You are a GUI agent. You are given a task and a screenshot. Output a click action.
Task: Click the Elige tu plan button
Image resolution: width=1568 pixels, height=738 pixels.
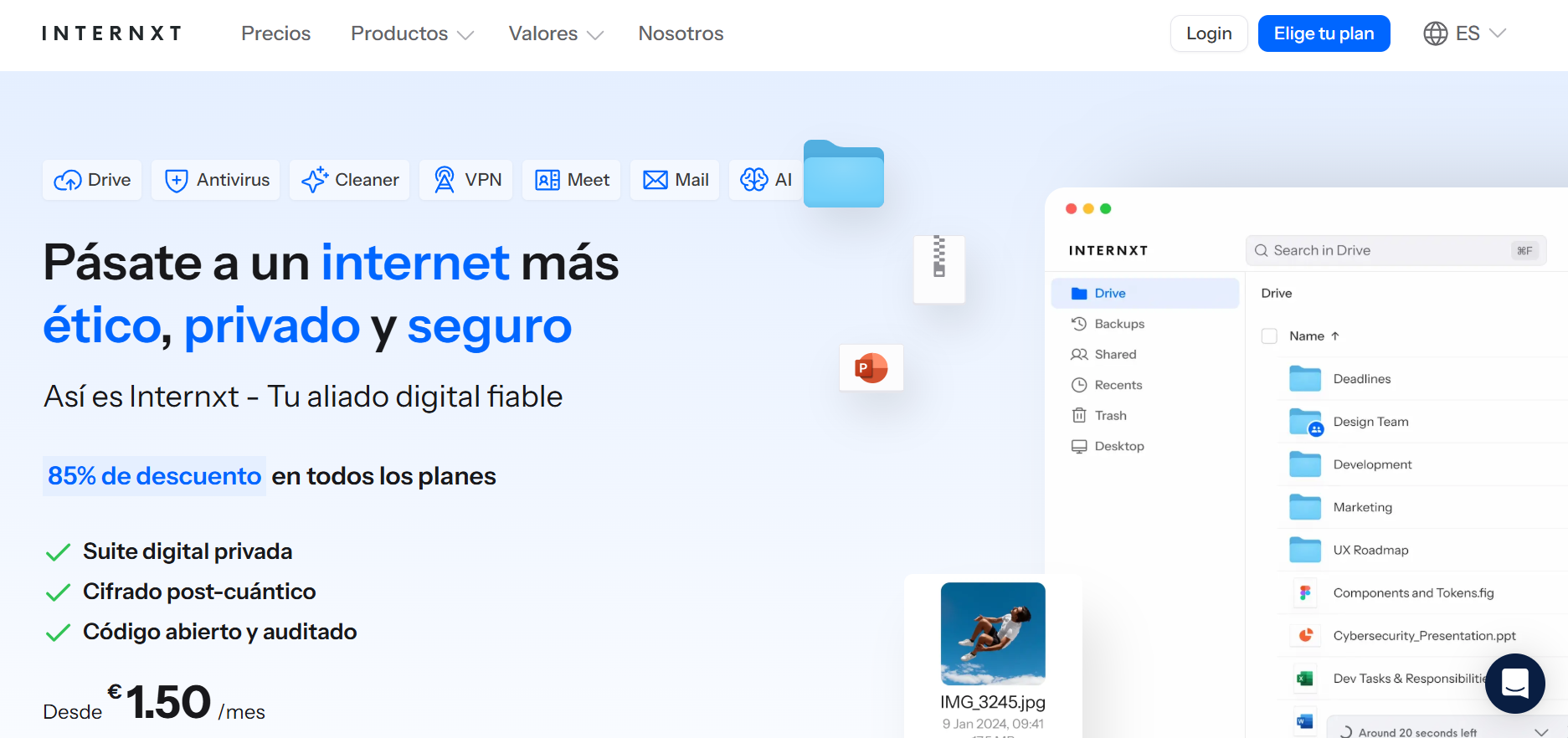click(x=1324, y=33)
